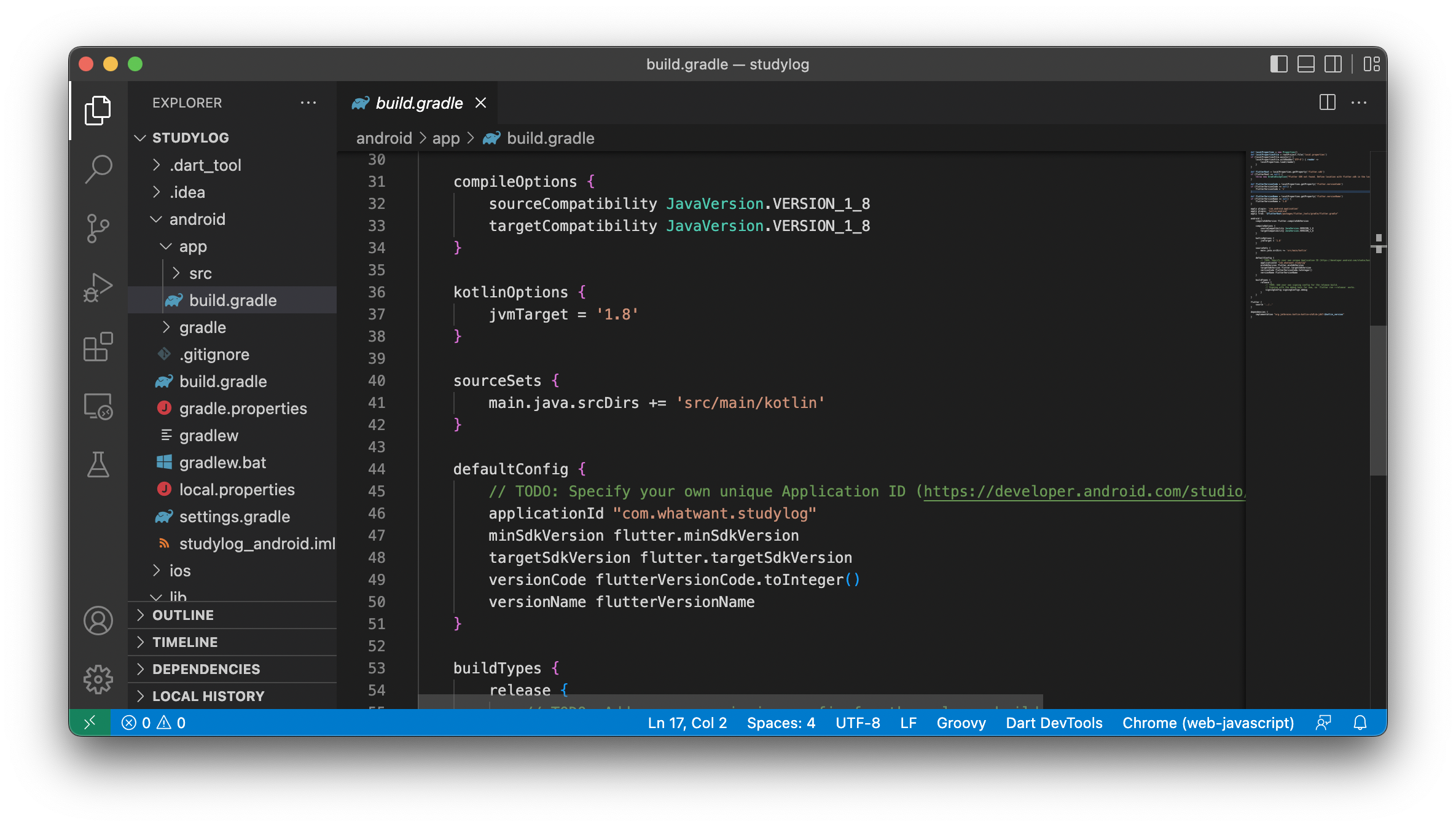The width and height of the screenshot is (1456, 827).
Task: Click the editor's vertical scrollbar thumb
Action: pyautogui.click(x=1377, y=399)
